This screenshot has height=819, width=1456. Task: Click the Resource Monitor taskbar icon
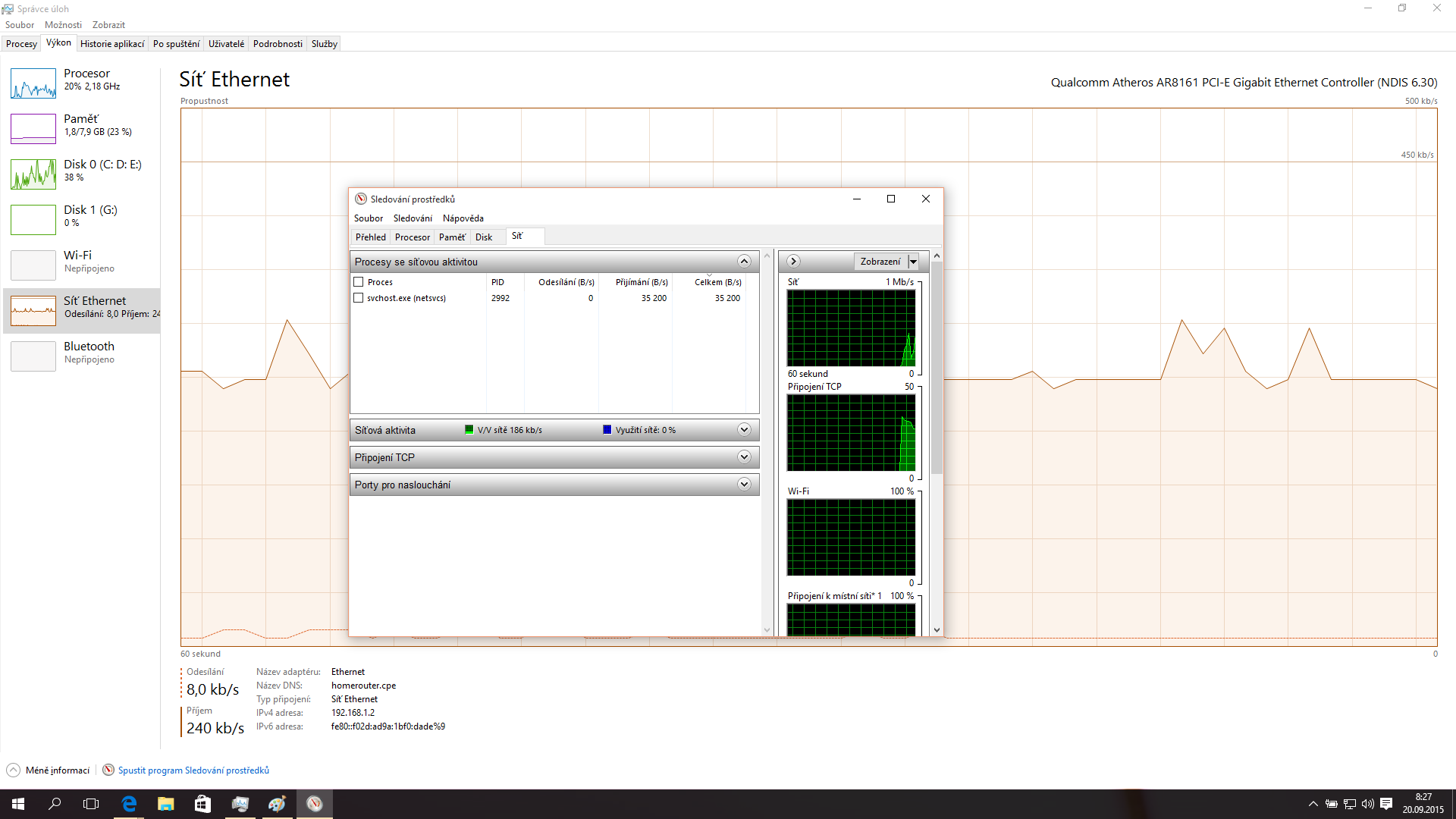coord(314,804)
